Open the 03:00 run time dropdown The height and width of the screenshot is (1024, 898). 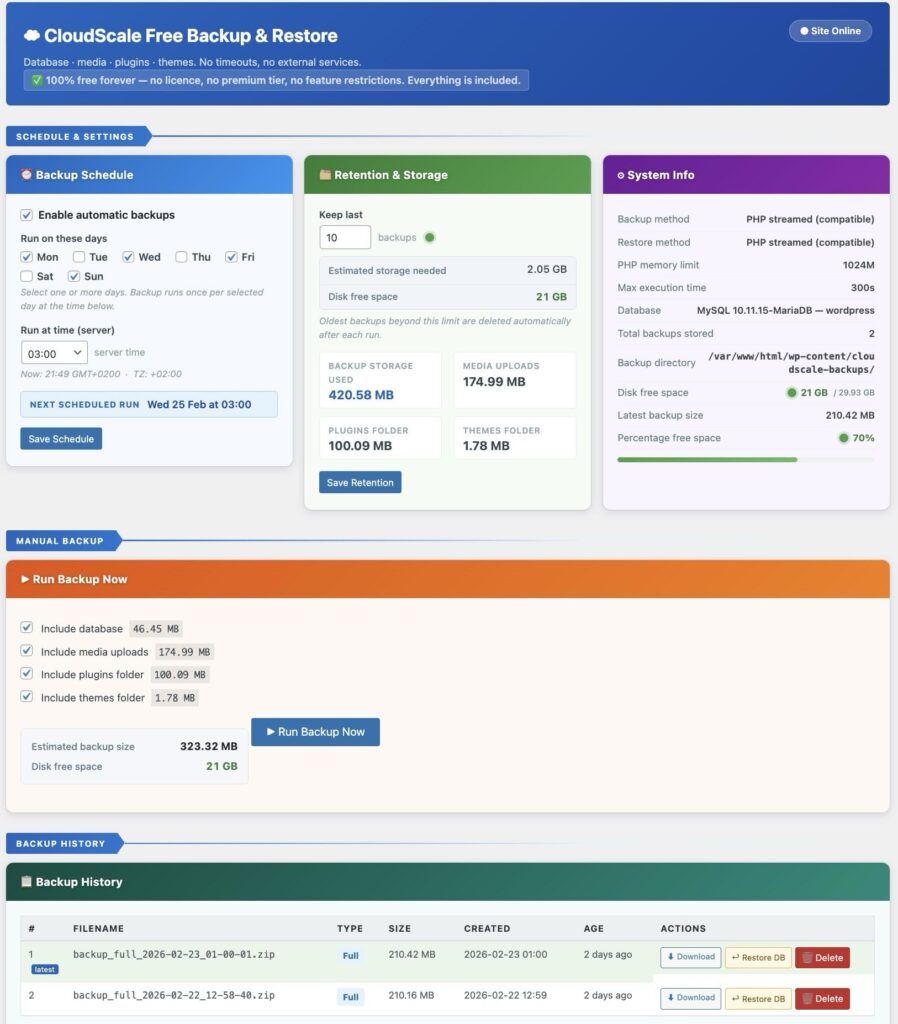coord(54,353)
